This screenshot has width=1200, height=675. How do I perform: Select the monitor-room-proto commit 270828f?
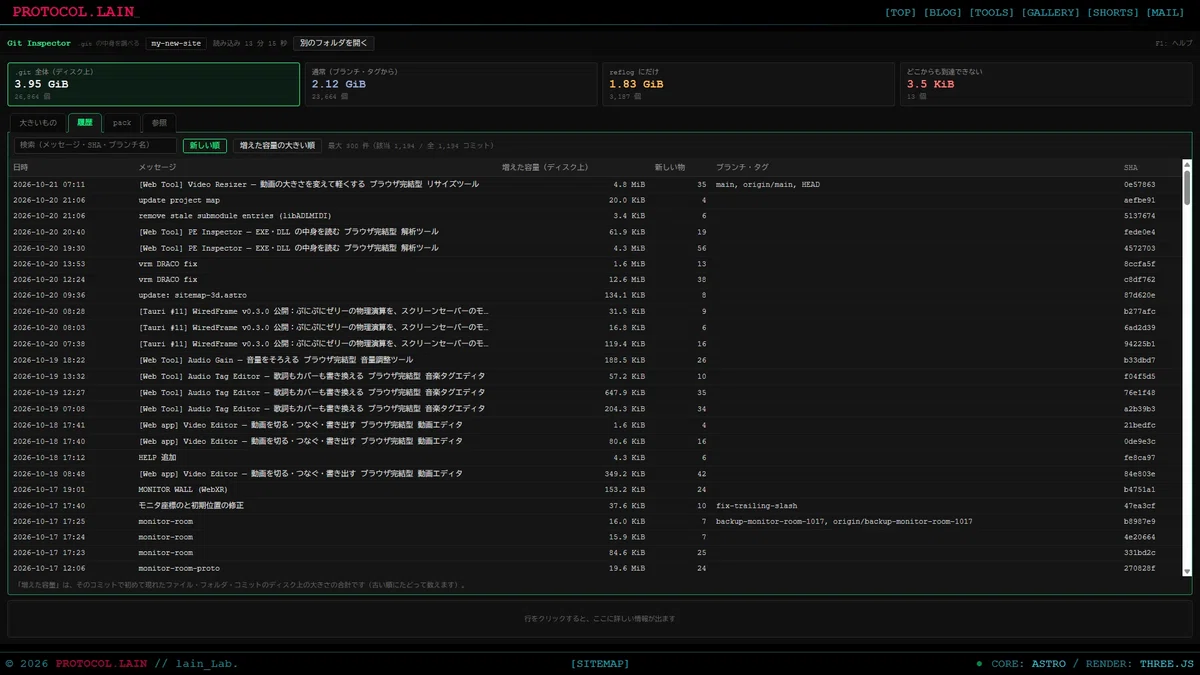click(595, 568)
